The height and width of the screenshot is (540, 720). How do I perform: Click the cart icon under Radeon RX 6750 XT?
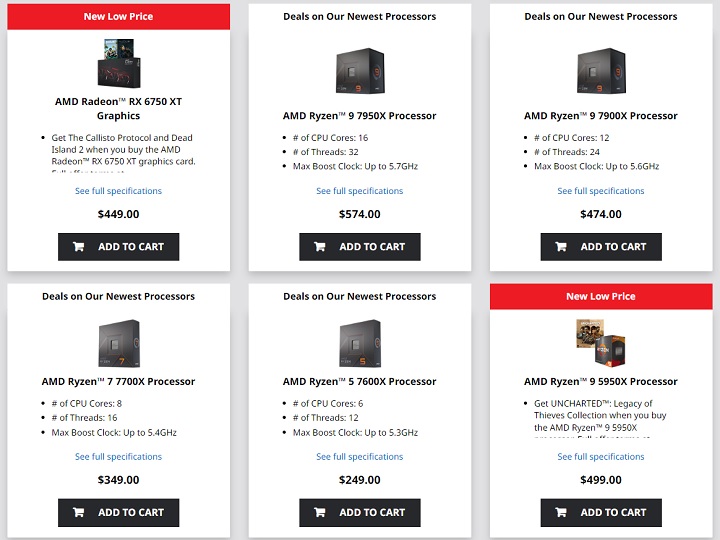tap(79, 247)
